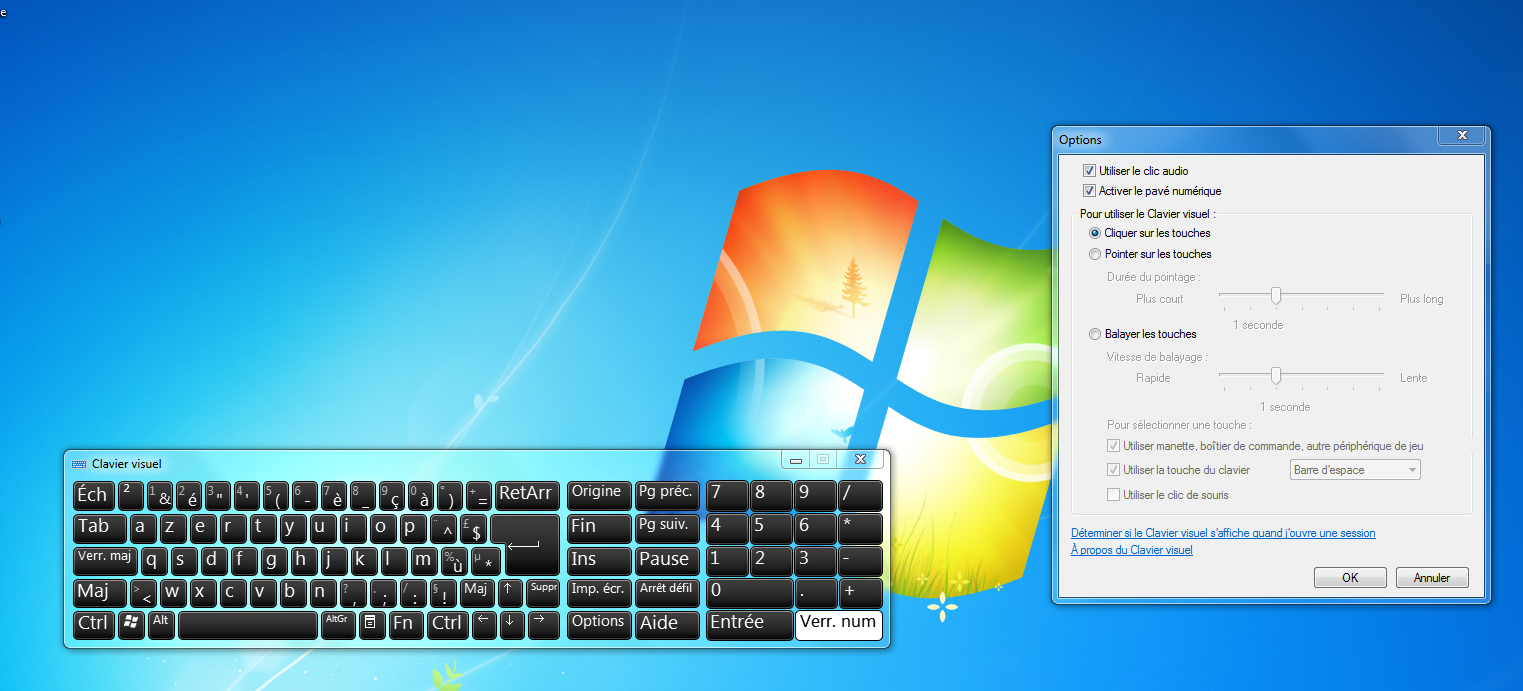
Task: Click the Options key on keyboard
Action: pyautogui.click(x=599, y=624)
